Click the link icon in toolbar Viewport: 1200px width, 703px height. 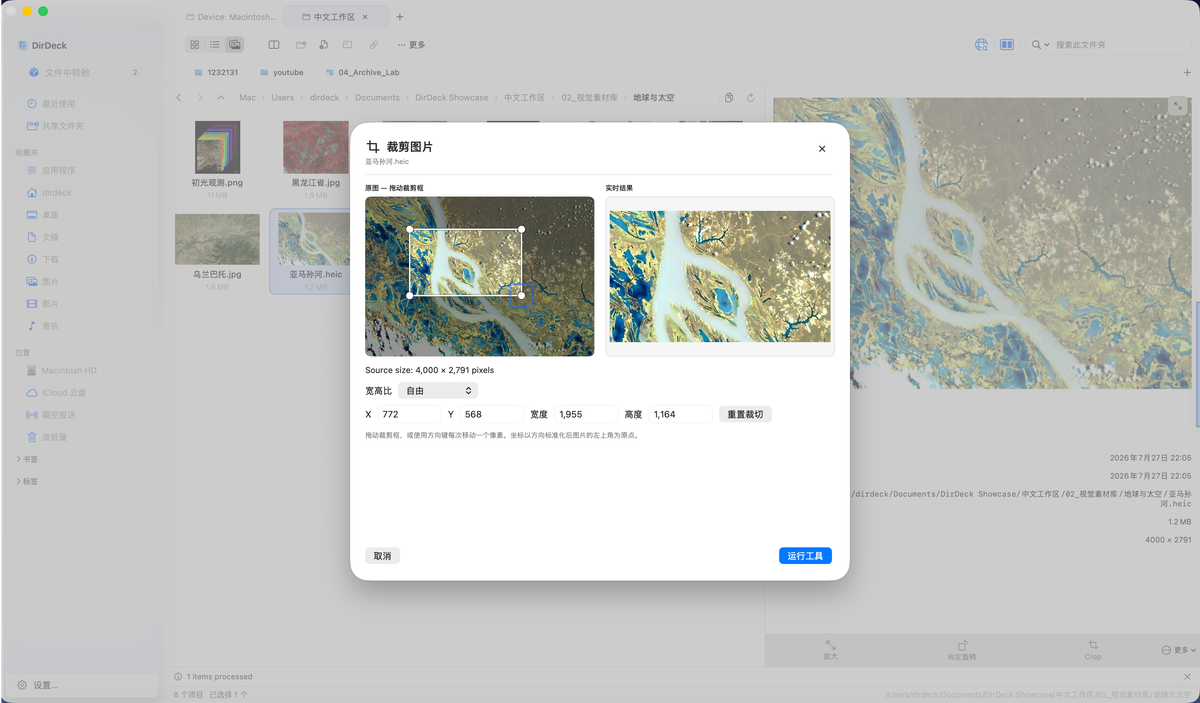point(373,45)
